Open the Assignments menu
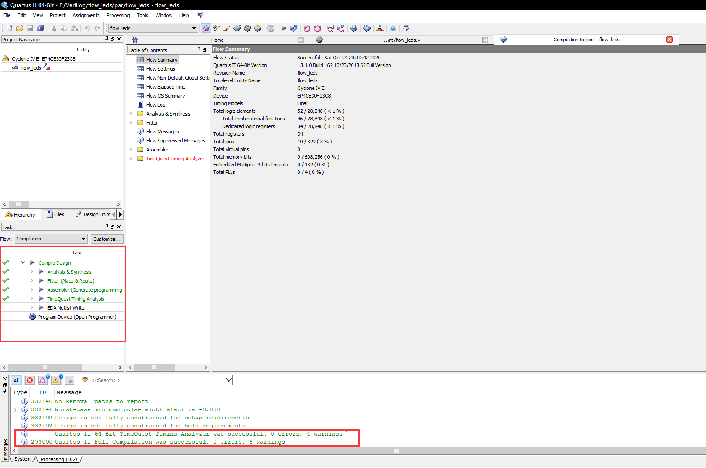 click(x=86, y=15)
